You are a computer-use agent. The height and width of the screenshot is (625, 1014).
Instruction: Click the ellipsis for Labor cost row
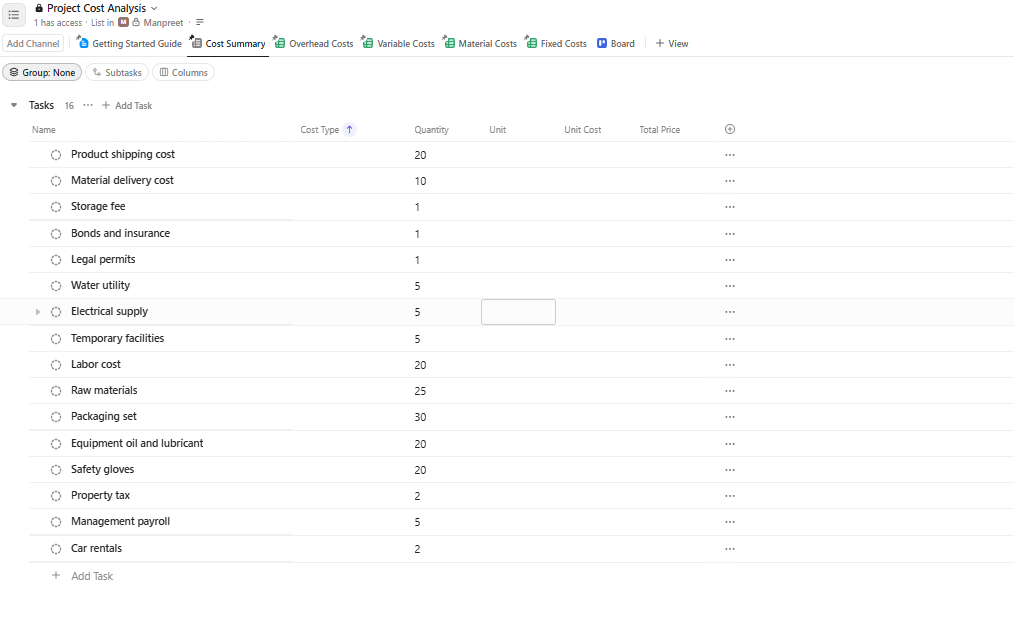click(730, 365)
